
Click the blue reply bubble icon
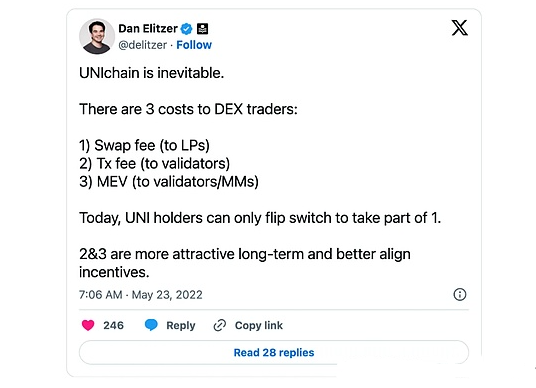(x=151, y=325)
